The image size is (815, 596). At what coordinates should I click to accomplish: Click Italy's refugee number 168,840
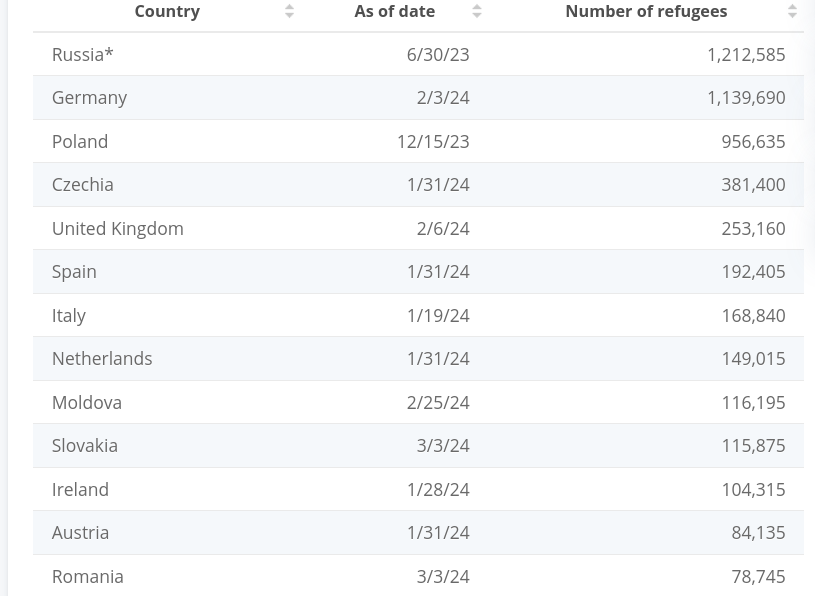753,315
